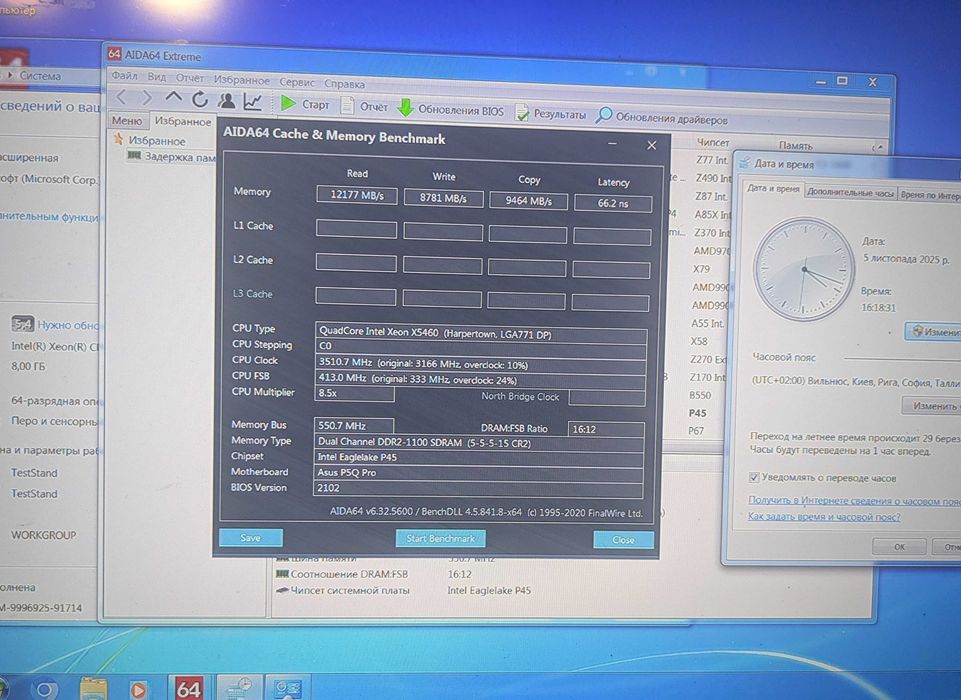The height and width of the screenshot is (700, 961).
Task: Click the media player taskbar icon
Action: 139,689
